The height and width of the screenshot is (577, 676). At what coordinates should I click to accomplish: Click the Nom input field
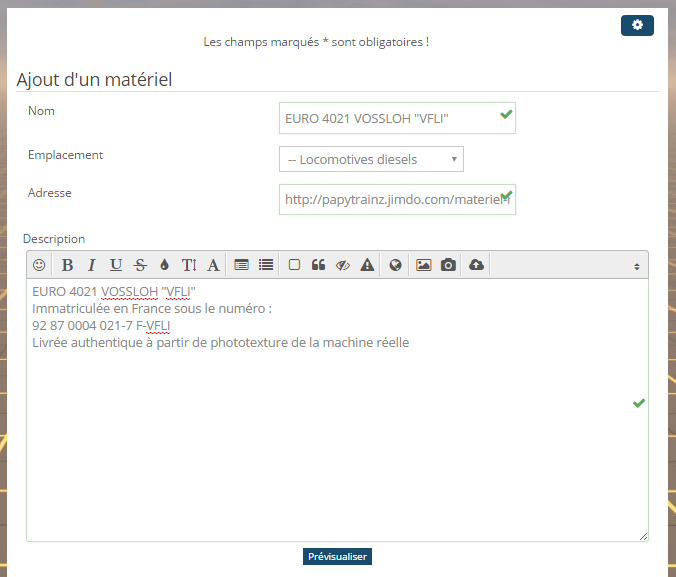397,118
